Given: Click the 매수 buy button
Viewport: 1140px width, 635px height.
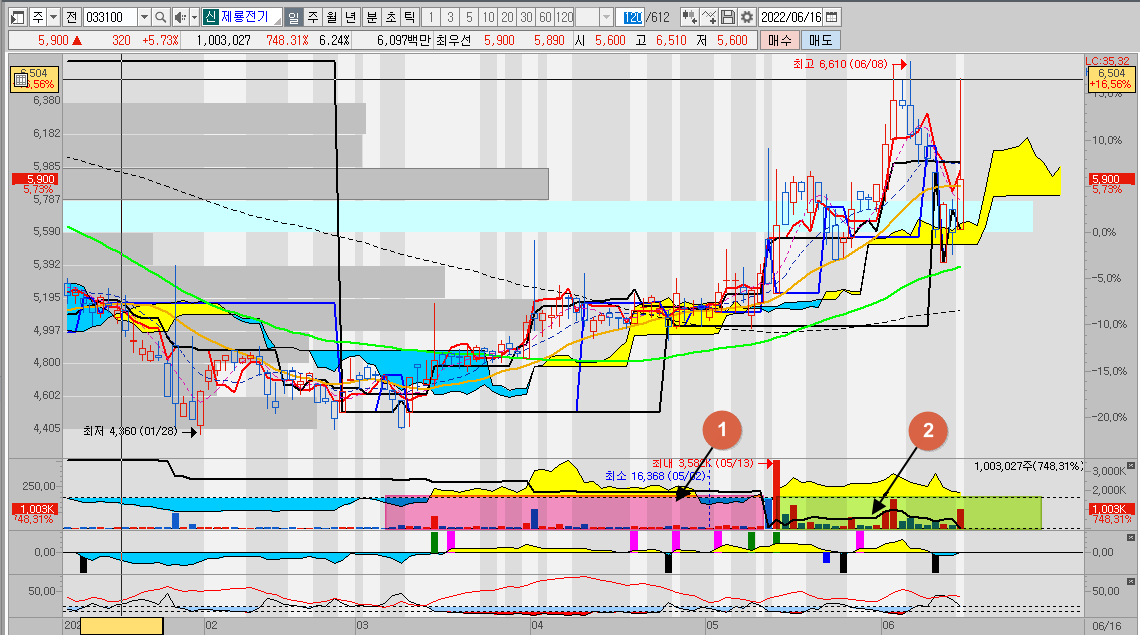Looking at the screenshot, I should (x=779, y=40).
